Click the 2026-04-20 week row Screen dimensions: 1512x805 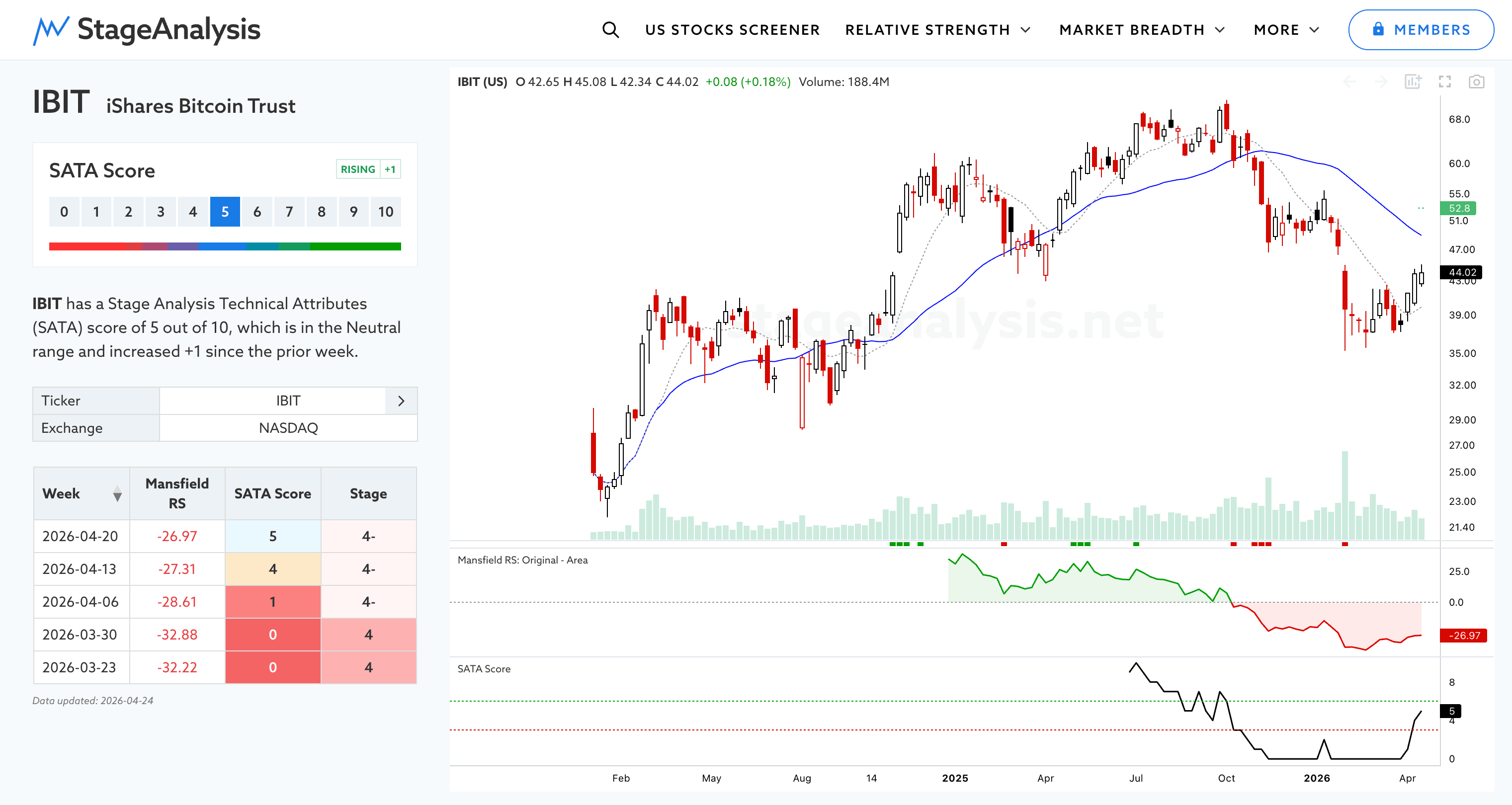[x=81, y=536]
